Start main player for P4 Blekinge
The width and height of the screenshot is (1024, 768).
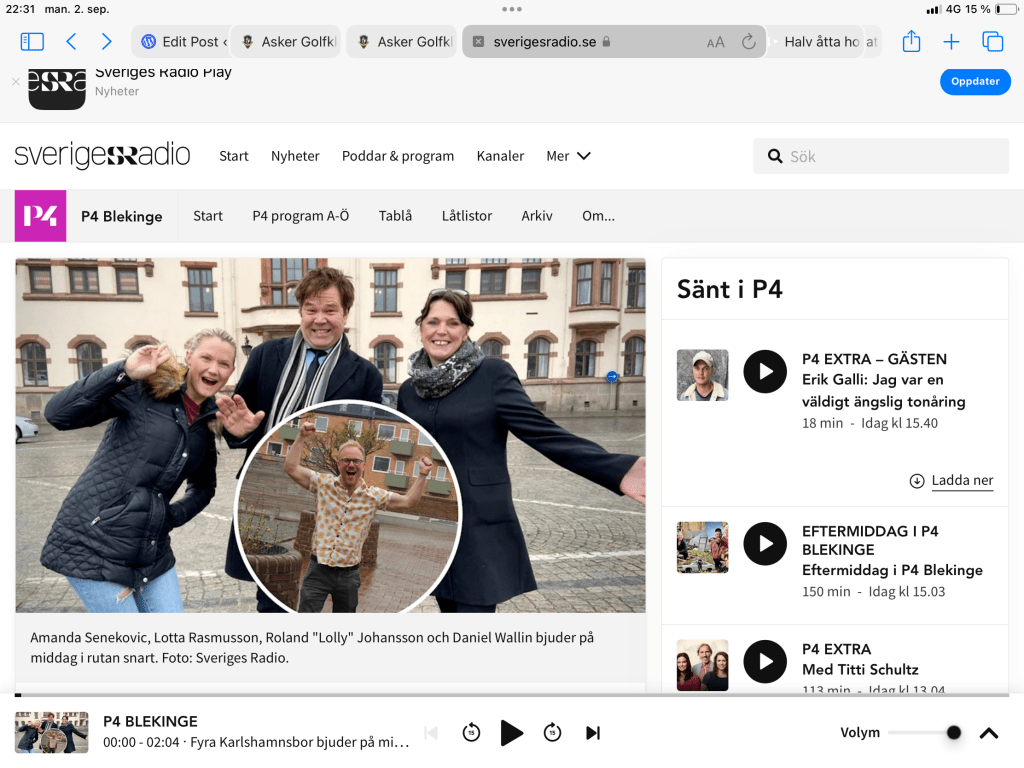pos(511,733)
